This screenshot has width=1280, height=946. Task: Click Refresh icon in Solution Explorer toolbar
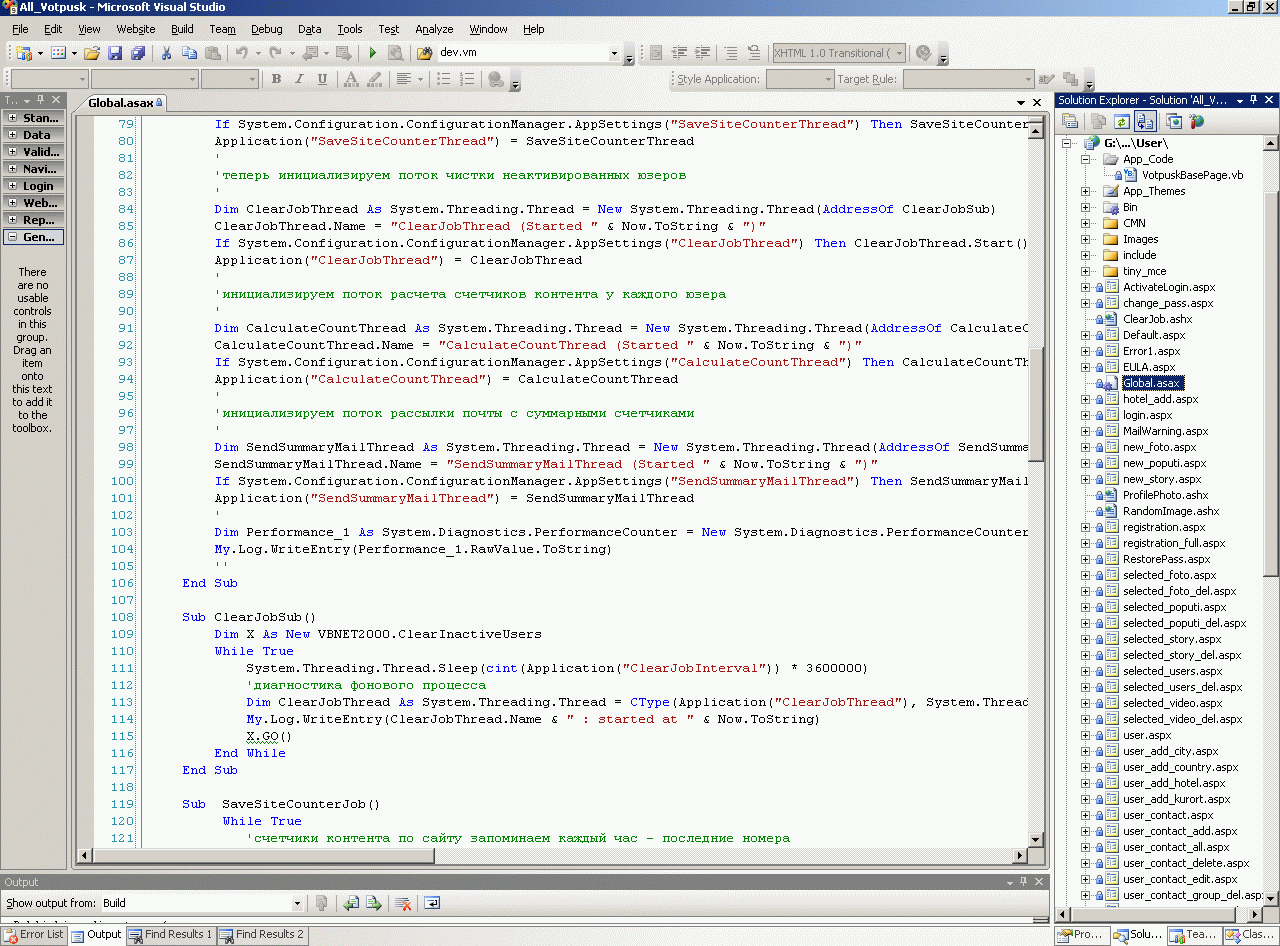1122,121
